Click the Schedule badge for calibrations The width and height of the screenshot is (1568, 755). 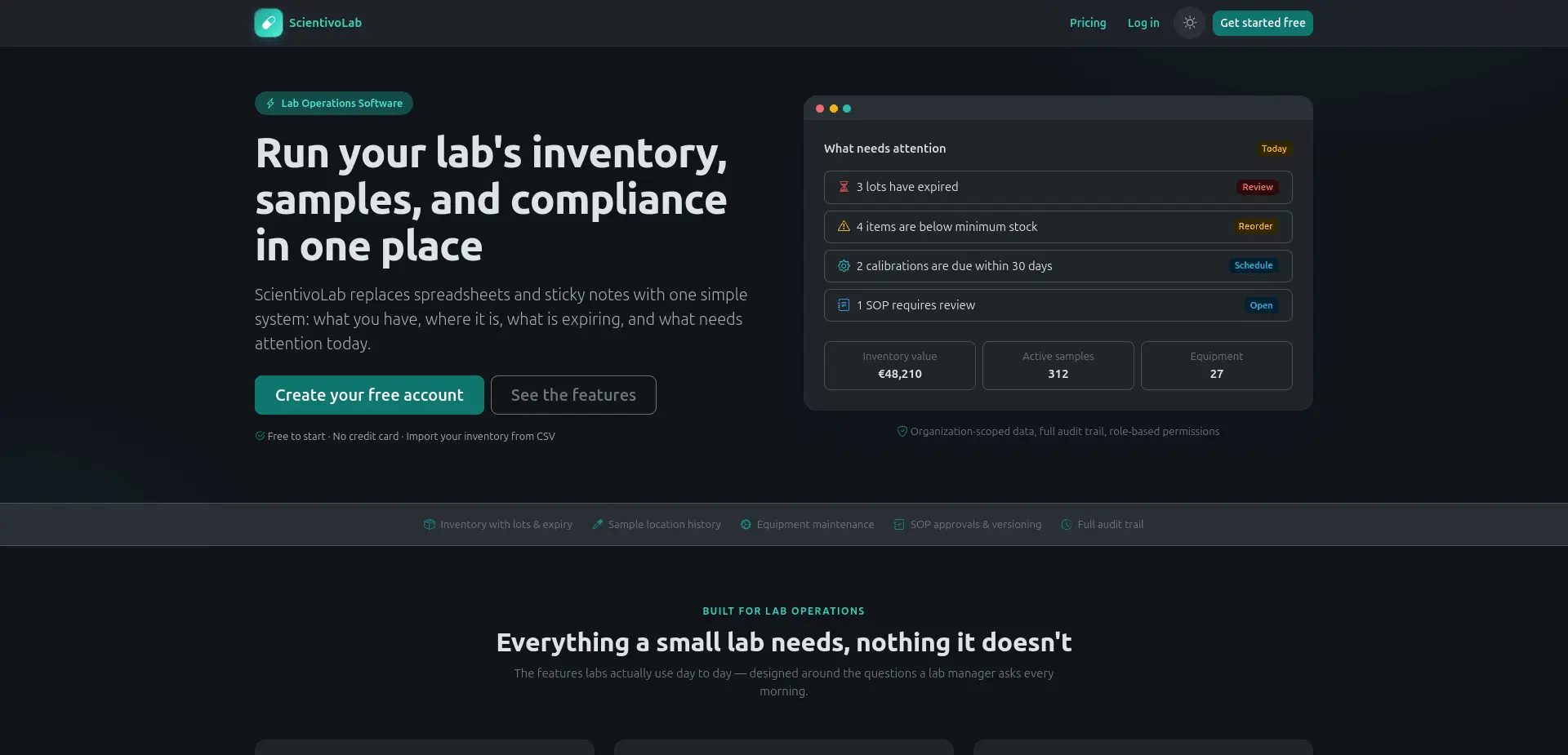1254,265
